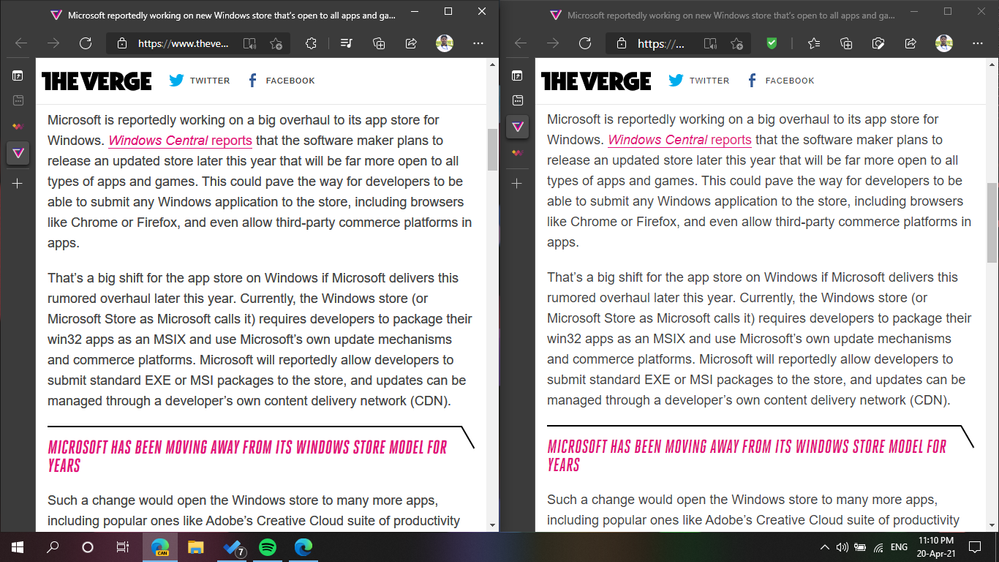Open Spotify from the taskbar
The width and height of the screenshot is (999, 562).
click(x=268, y=547)
